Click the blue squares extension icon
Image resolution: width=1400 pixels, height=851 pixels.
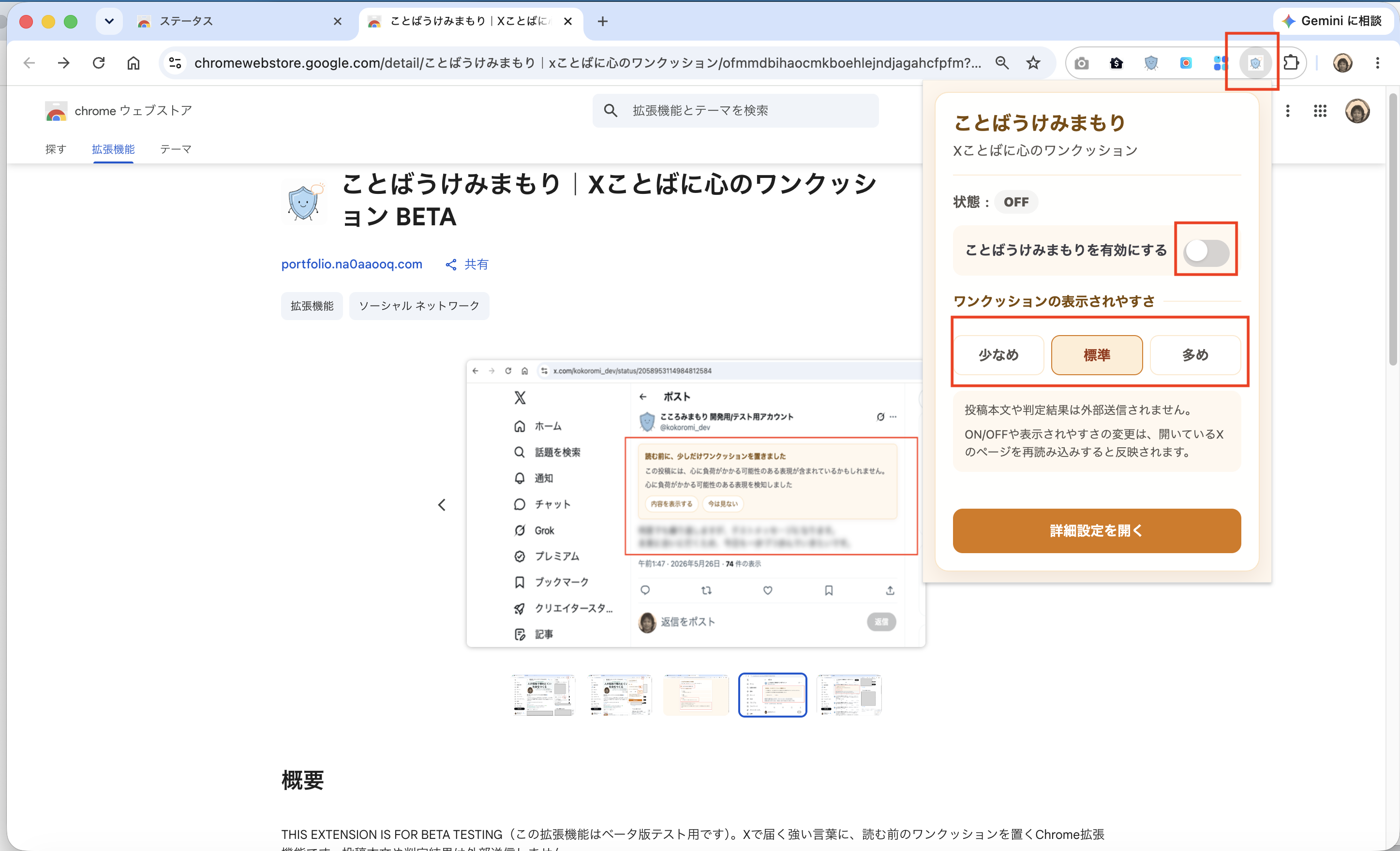tap(1220, 63)
